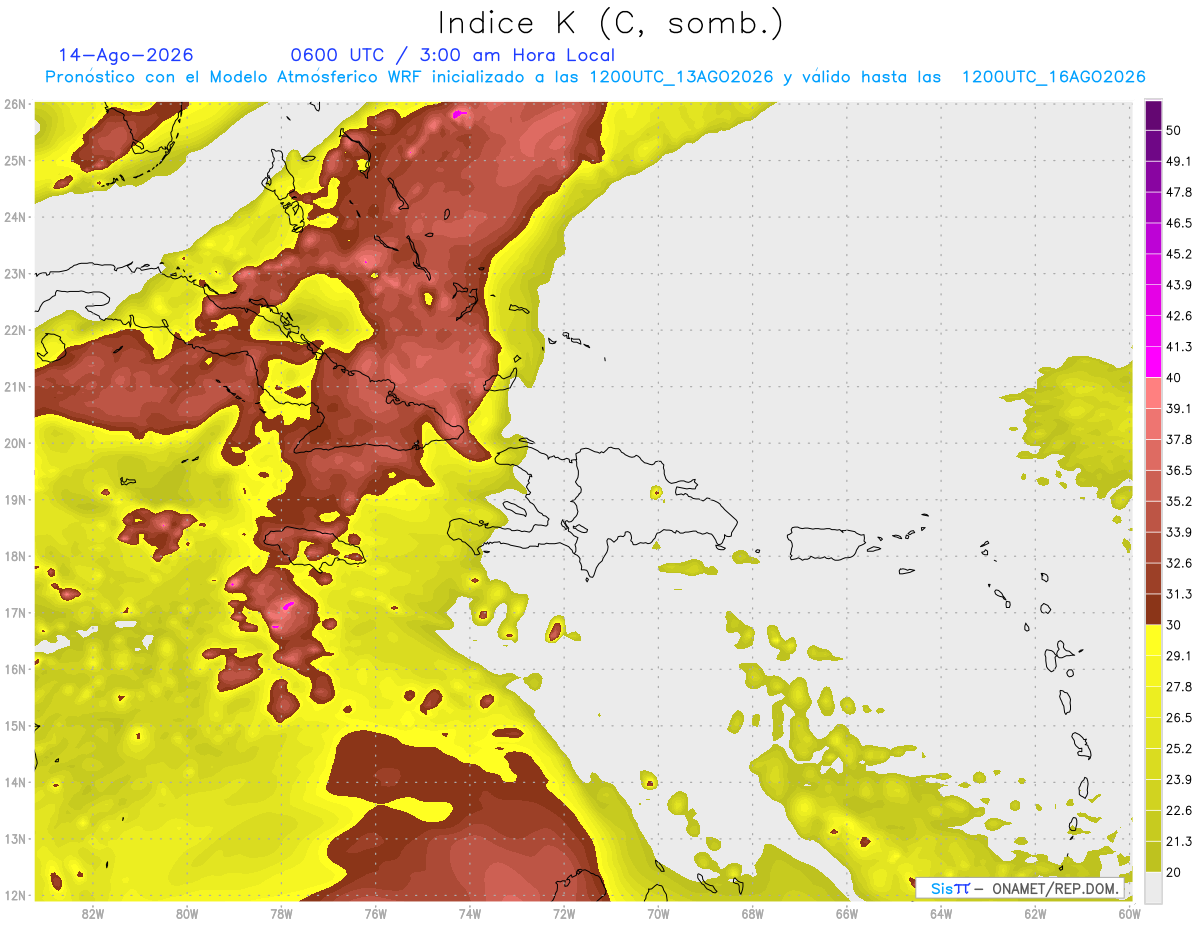Click the colorbar value "36.5"
Viewport: 1200px width, 927px height.
tap(1179, 470)
